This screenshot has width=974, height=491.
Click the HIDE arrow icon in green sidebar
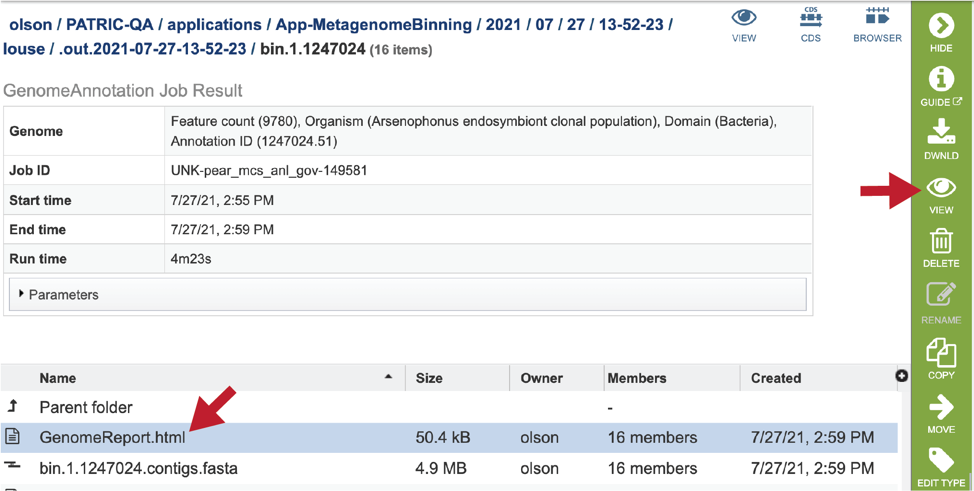(941, 26)
